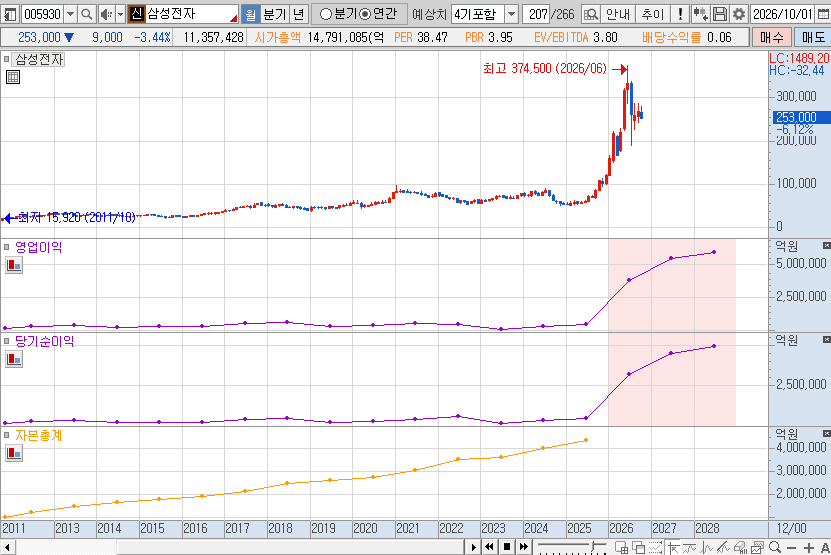This screenshot has width=831, height=555.
Task: Toggle the 영업이익 panel marker square
Action: [x=6, y=246]
